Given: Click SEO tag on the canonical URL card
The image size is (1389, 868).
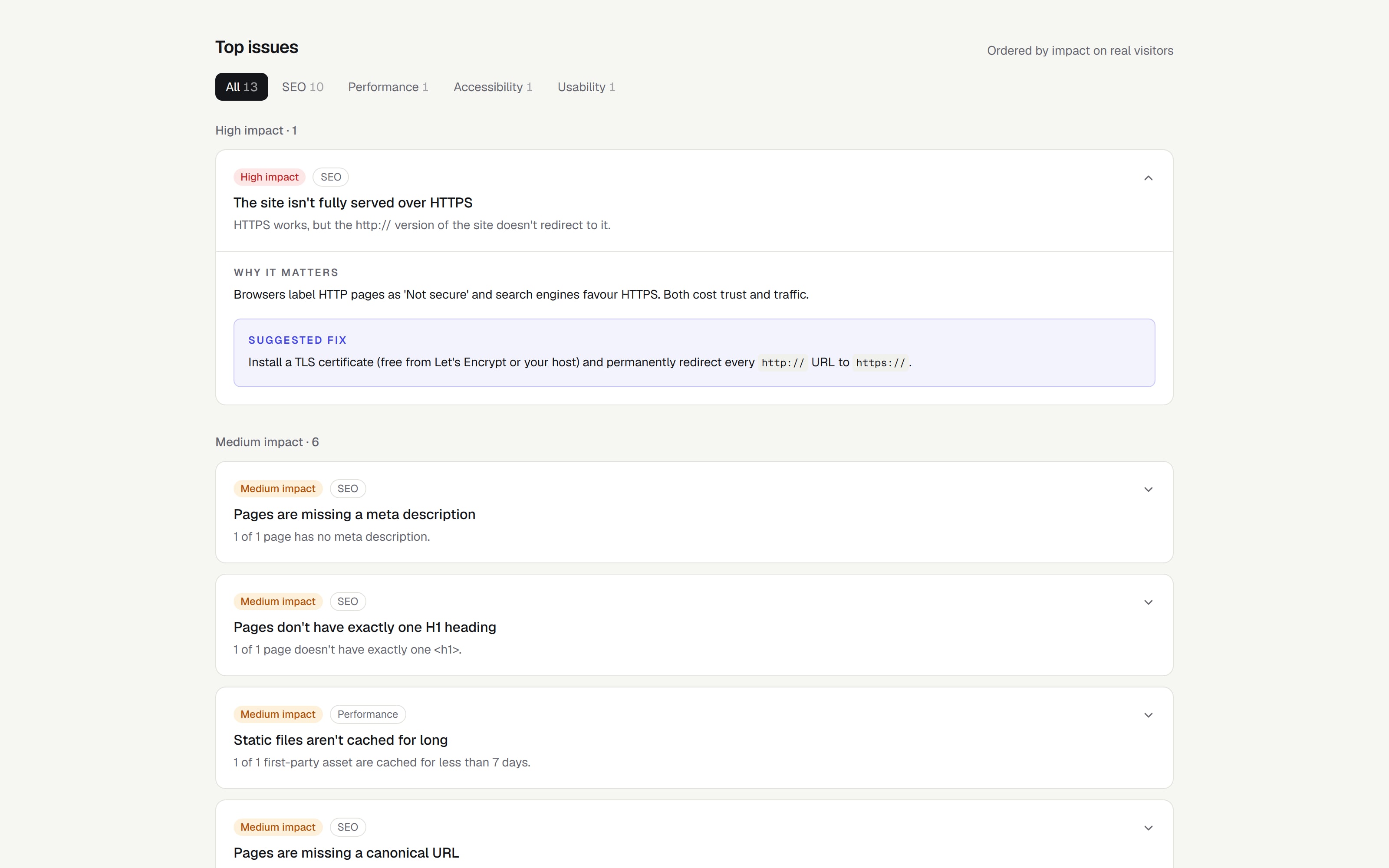Looking at the screenshot, I should click(x=347, y=827).
